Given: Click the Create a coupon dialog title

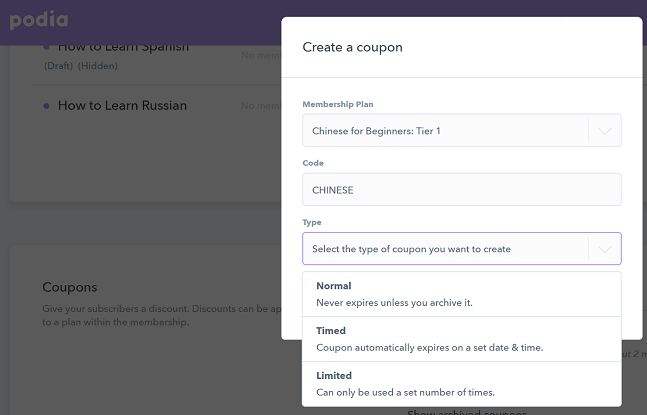Looking at the screenshot, I should coord(352,47).
